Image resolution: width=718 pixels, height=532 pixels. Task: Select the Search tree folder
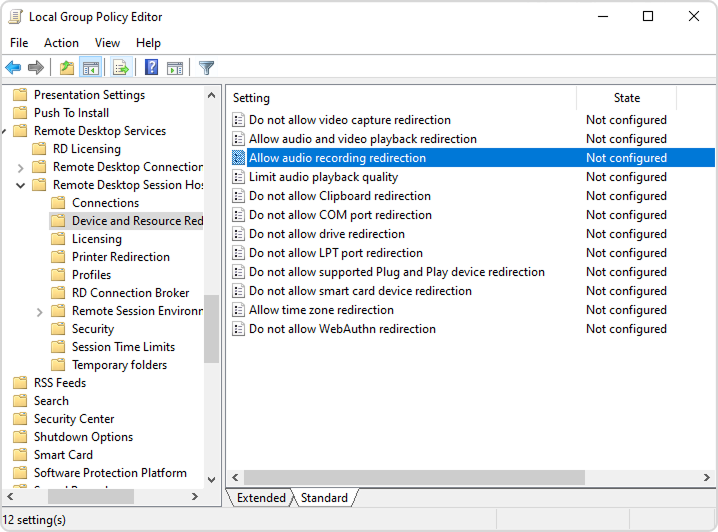pos(51,401)
